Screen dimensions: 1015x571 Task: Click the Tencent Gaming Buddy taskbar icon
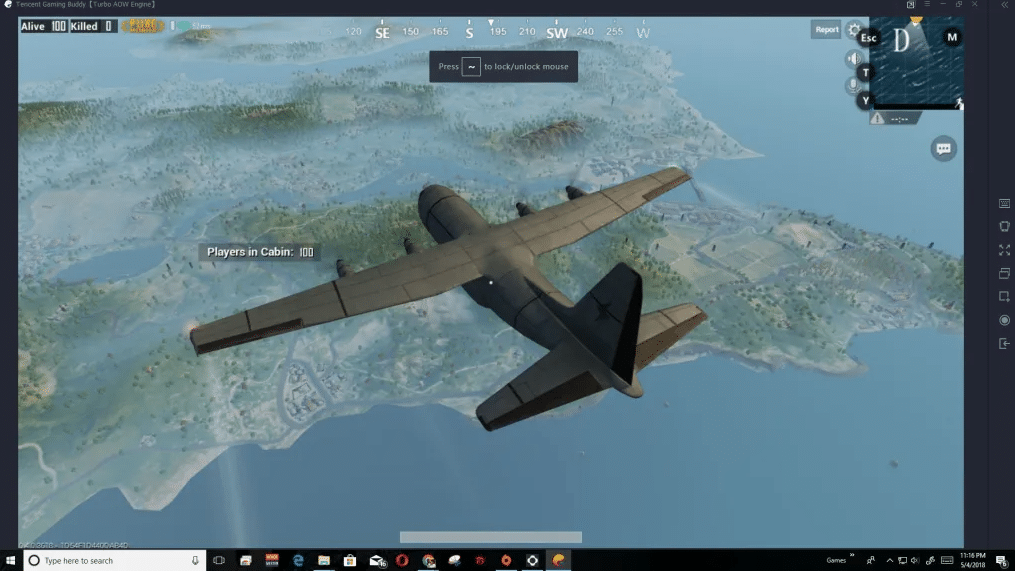pyautogui.click(x=559, y=560)
